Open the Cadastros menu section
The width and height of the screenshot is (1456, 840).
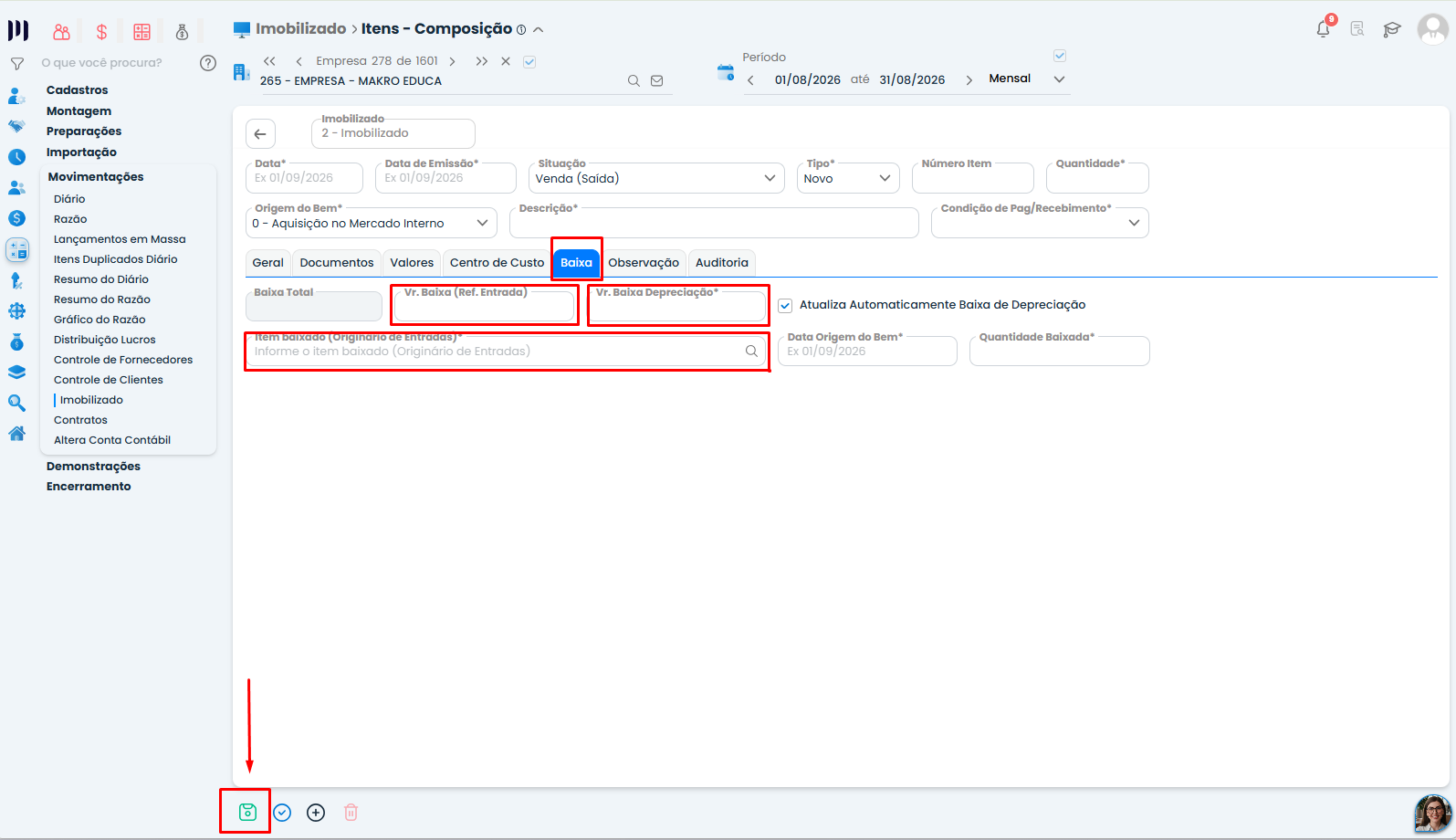click(x=77, y=90)
